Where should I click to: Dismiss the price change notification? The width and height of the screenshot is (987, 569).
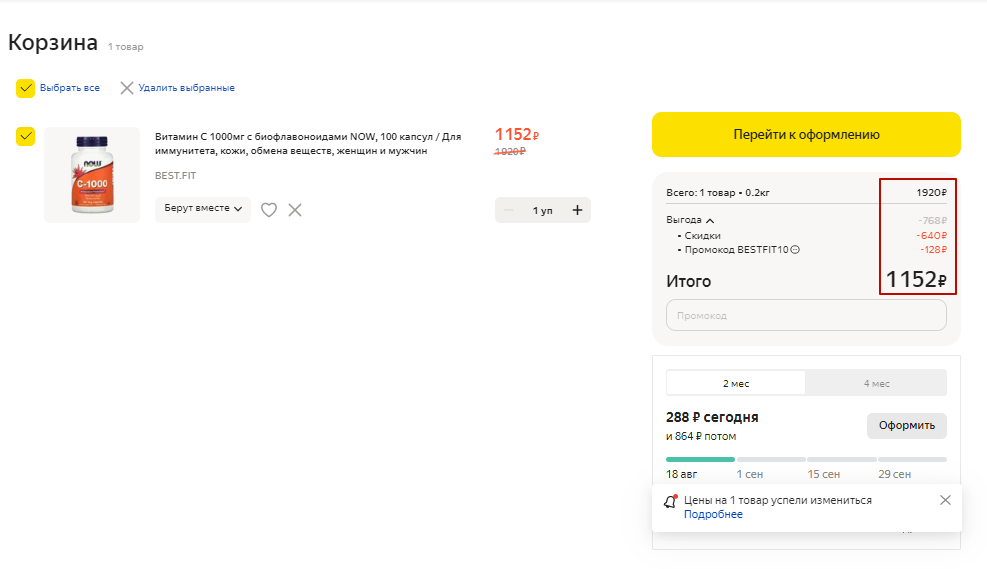[x=945, y=500]
